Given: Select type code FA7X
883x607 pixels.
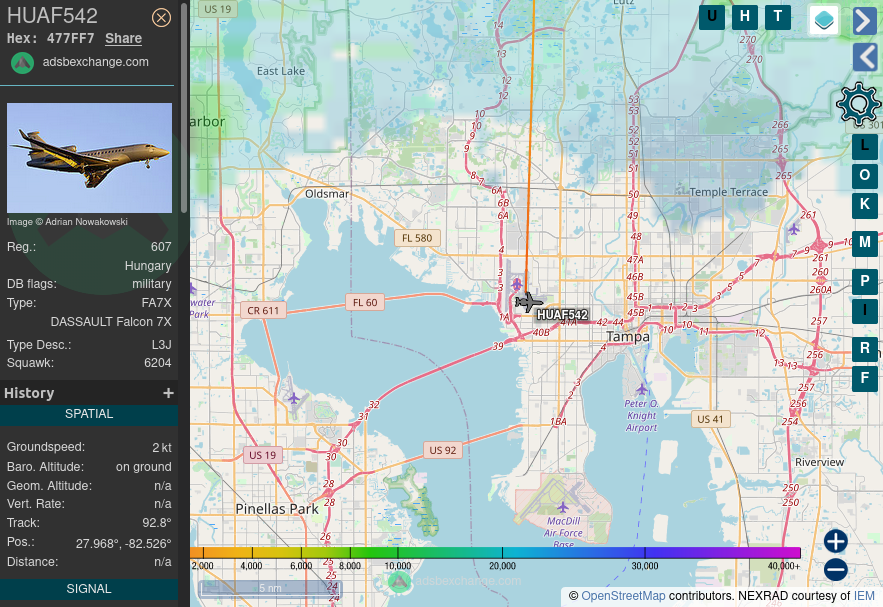Looking at the screenshot, I should coord(157,303).
